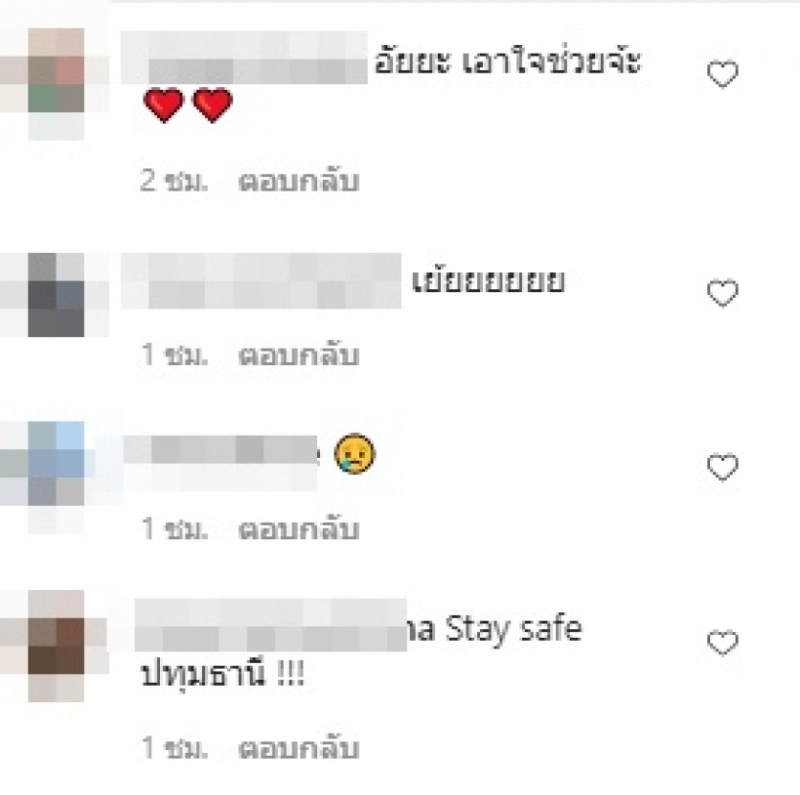This screenshot has width=800, height=795.
Task: Open the blurred username before 'เย้ยยยยยย'
Action: 261,281
